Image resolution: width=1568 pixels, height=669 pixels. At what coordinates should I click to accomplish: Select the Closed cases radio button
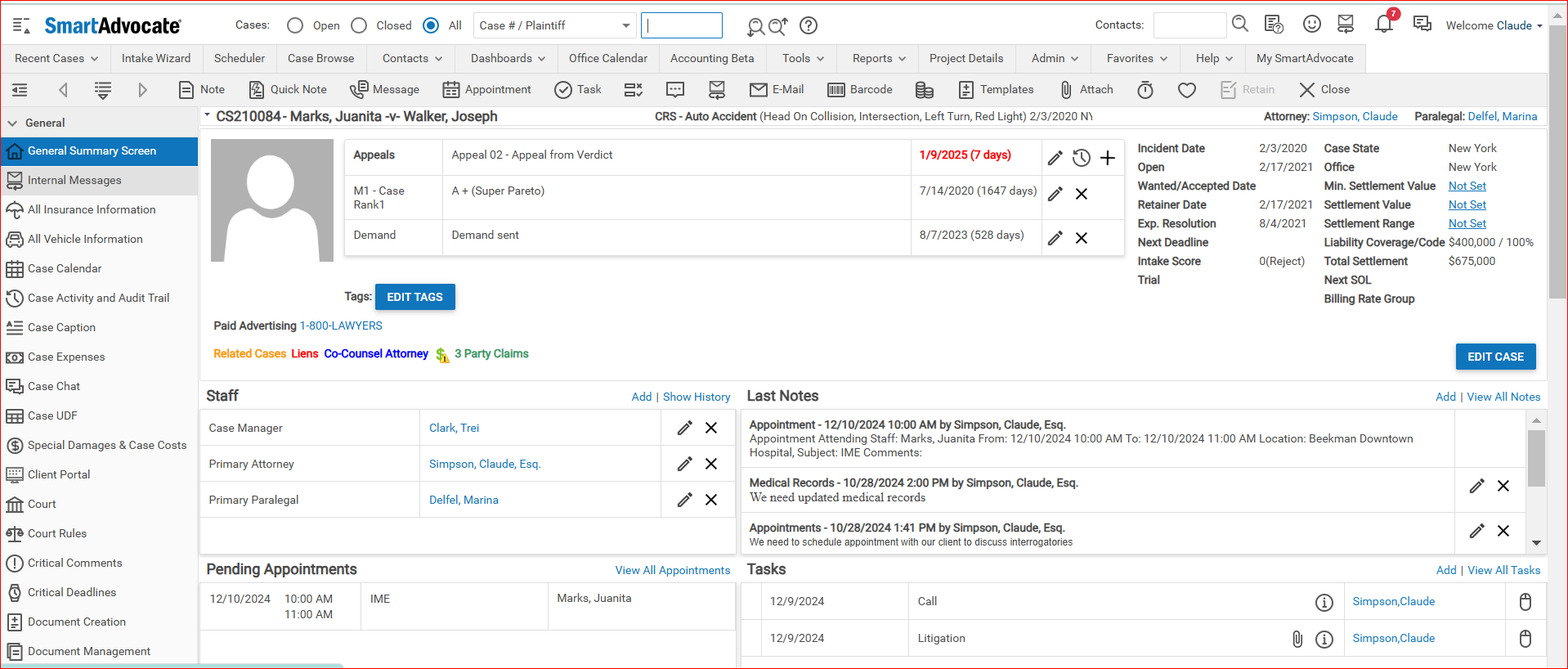click(x=359, y=25)
